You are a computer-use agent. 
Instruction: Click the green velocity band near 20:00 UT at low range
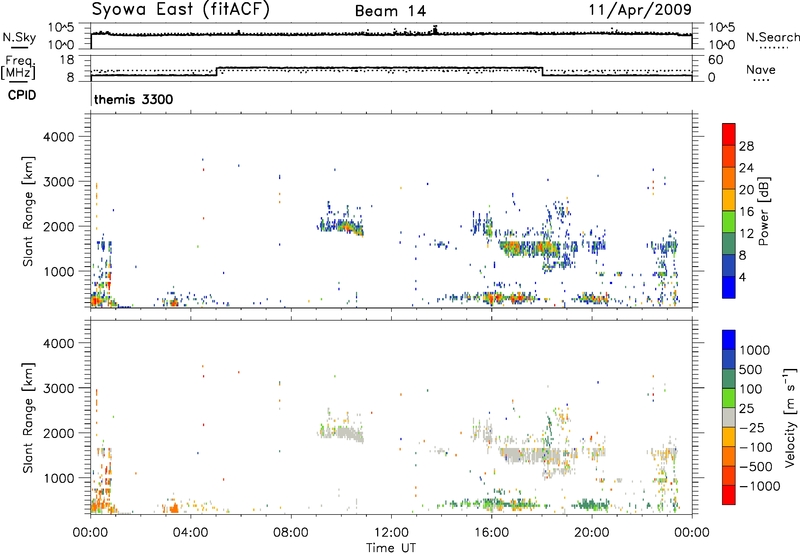click(x=591, y=505)
